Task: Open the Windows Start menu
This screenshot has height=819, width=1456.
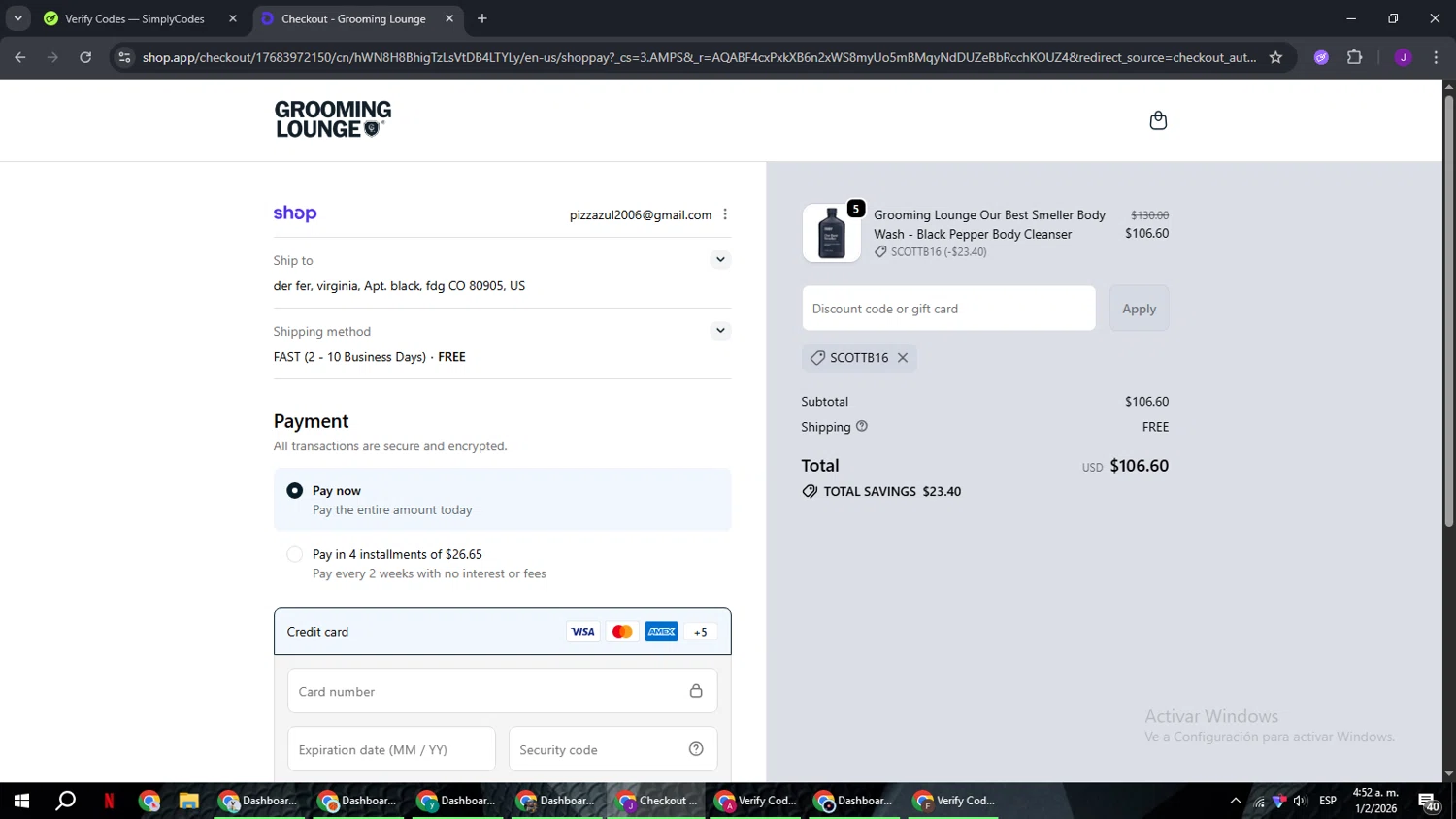Action: (x=21, y=801)
